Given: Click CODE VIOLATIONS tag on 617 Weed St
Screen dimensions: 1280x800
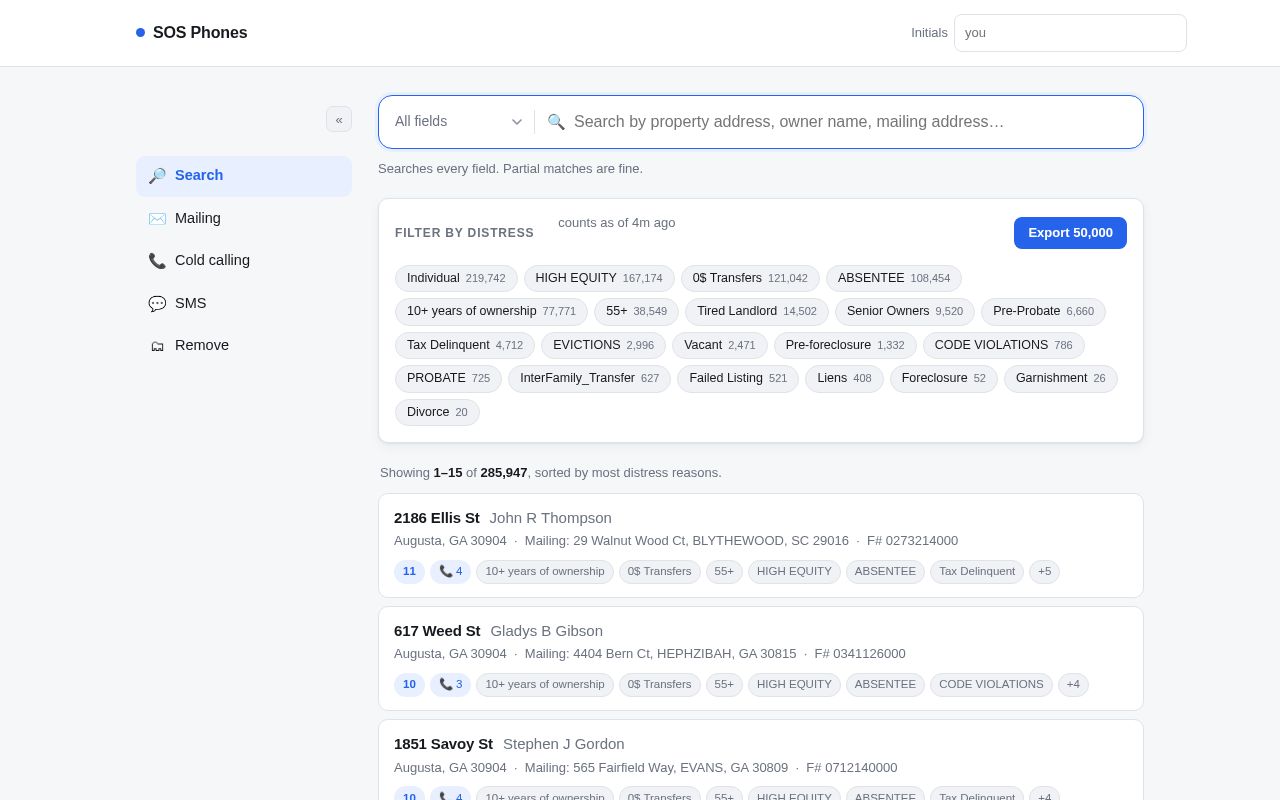Looking at the screenshot, I should pyautogui.click(x=991, y=685).
